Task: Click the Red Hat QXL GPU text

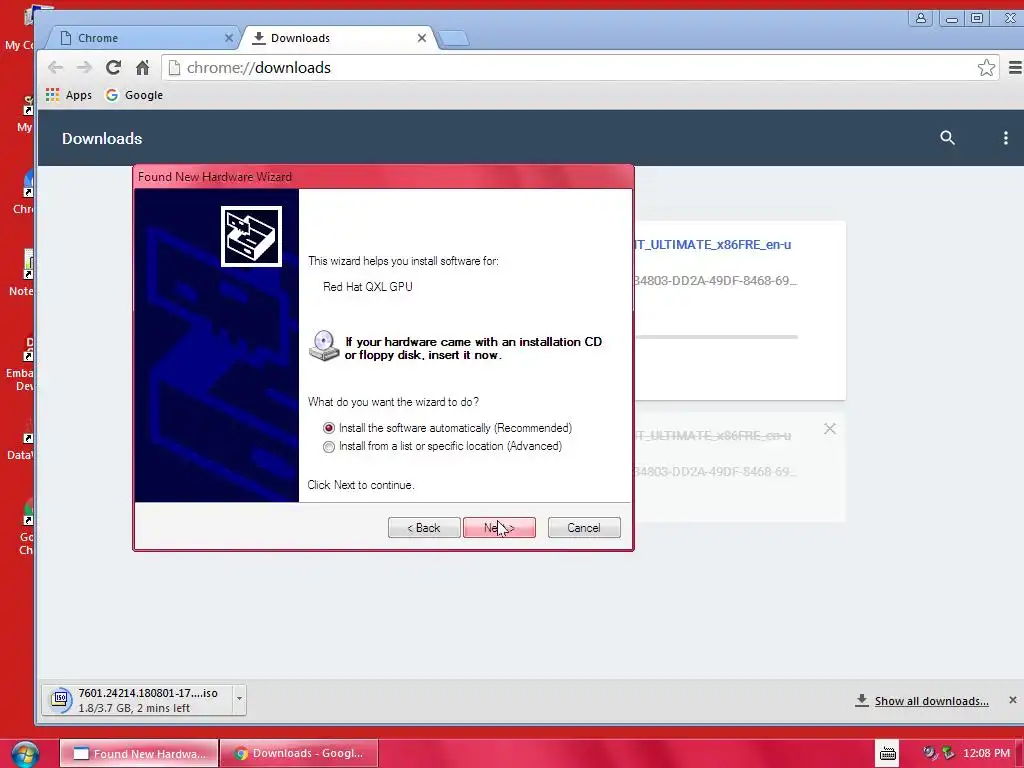Action: point(368,287)
